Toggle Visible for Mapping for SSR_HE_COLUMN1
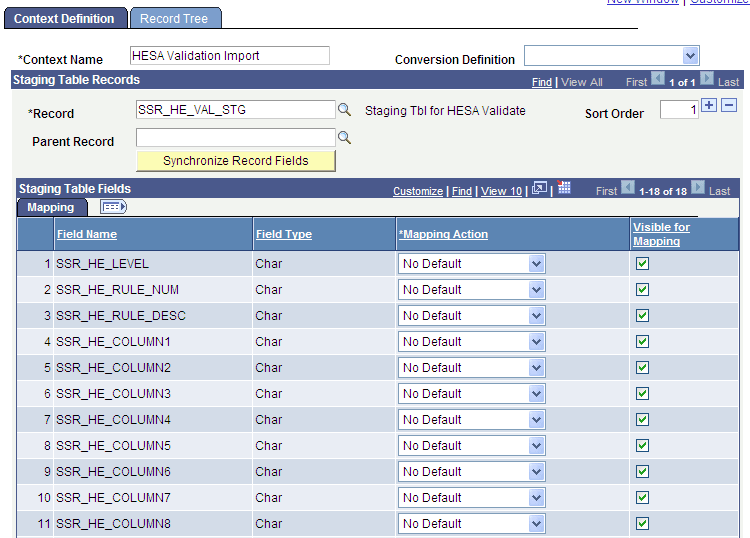 (x=642, y=341)
